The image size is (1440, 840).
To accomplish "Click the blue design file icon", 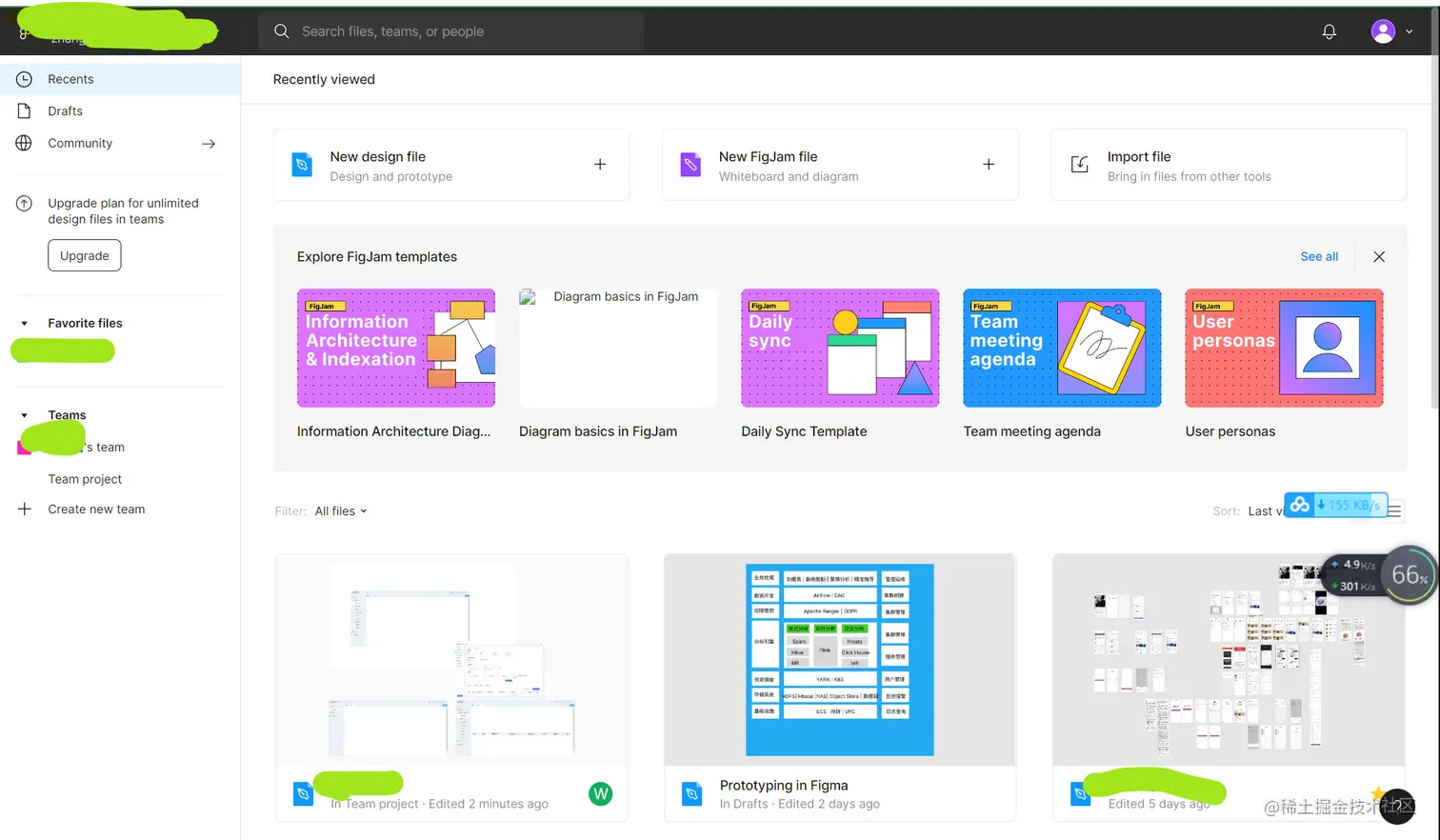I will tap(302, 165).
